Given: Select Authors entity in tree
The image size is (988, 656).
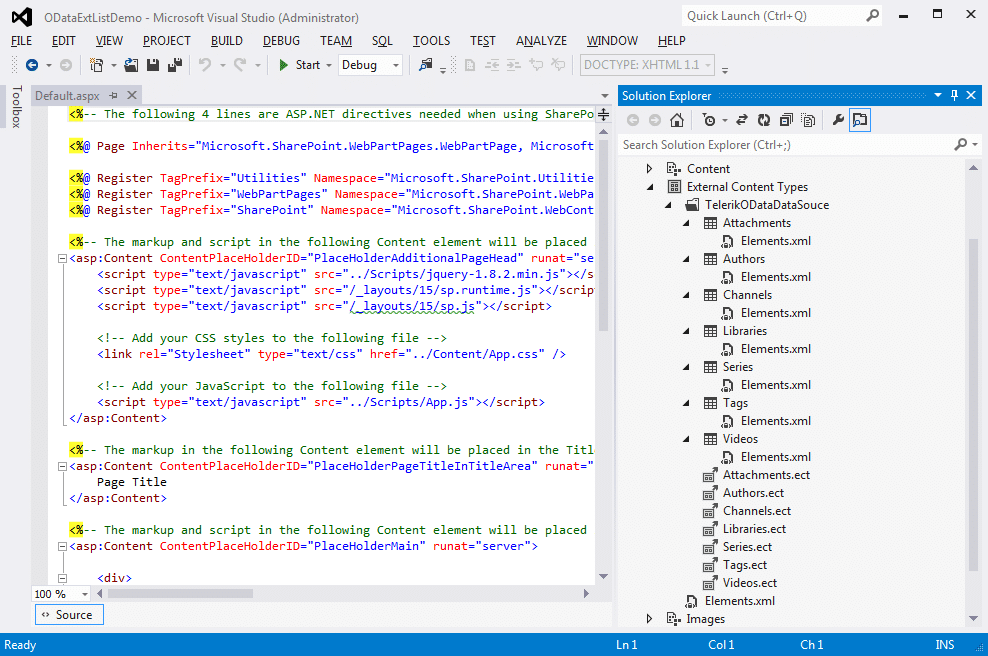Looking at the screenshot, I should 744,259.
